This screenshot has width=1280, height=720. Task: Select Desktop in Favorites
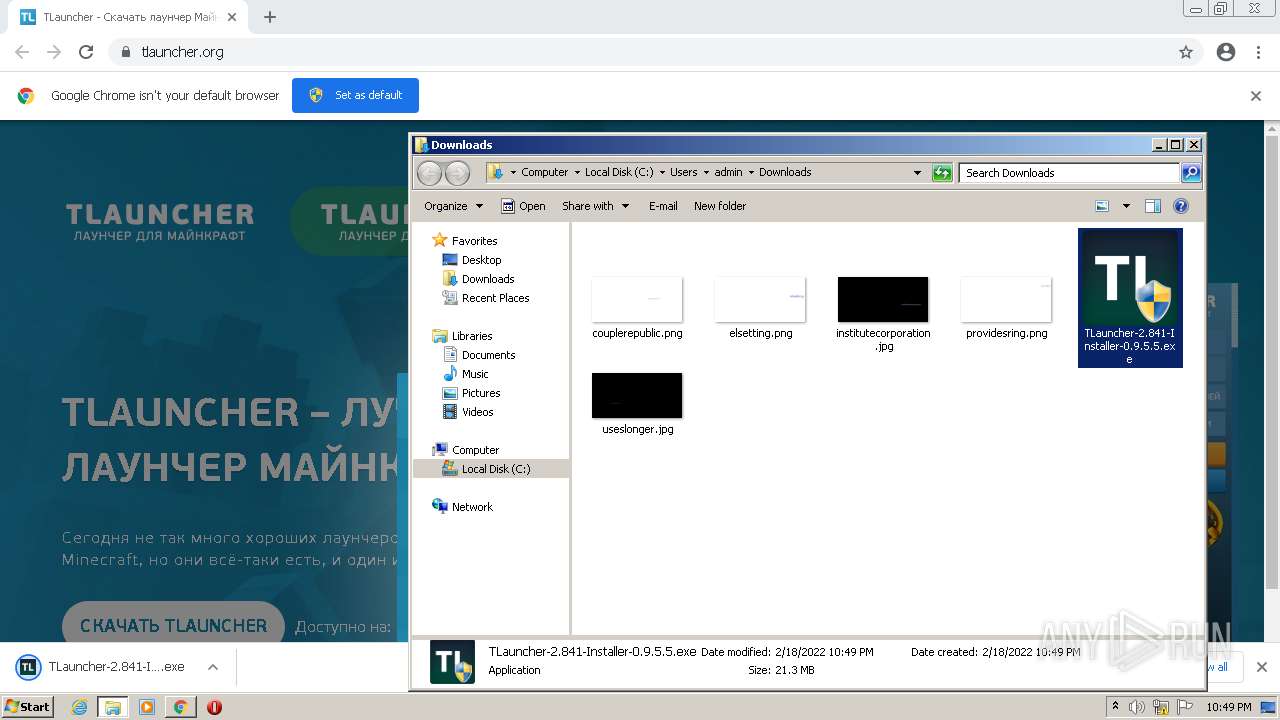(x=481, y=260)
